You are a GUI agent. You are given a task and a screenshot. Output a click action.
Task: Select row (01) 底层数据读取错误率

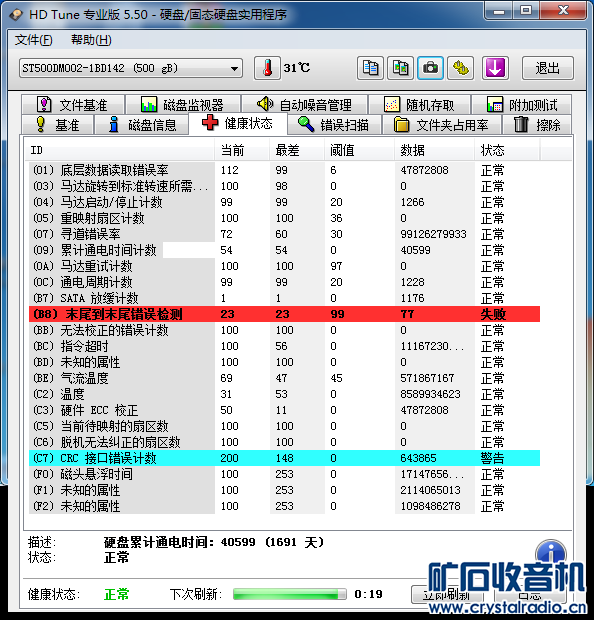click(284, 170)
